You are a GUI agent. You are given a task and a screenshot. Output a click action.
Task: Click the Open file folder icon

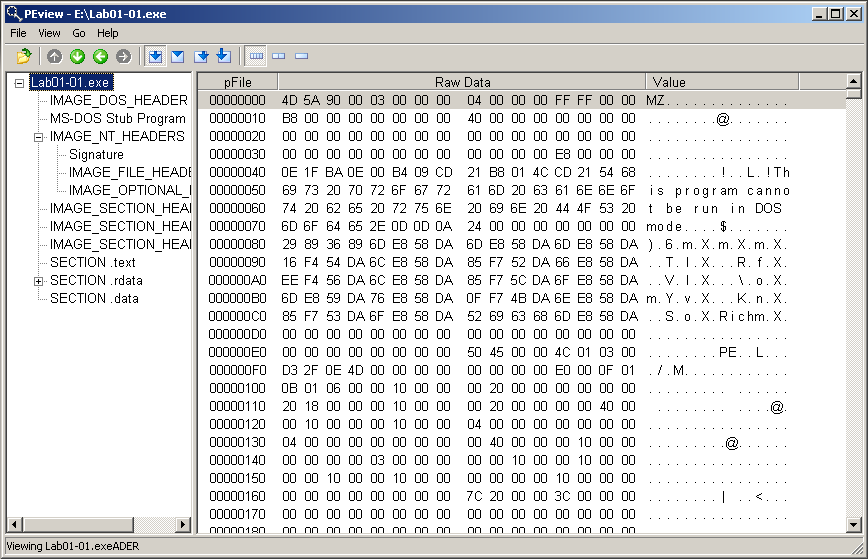(23, 56)
